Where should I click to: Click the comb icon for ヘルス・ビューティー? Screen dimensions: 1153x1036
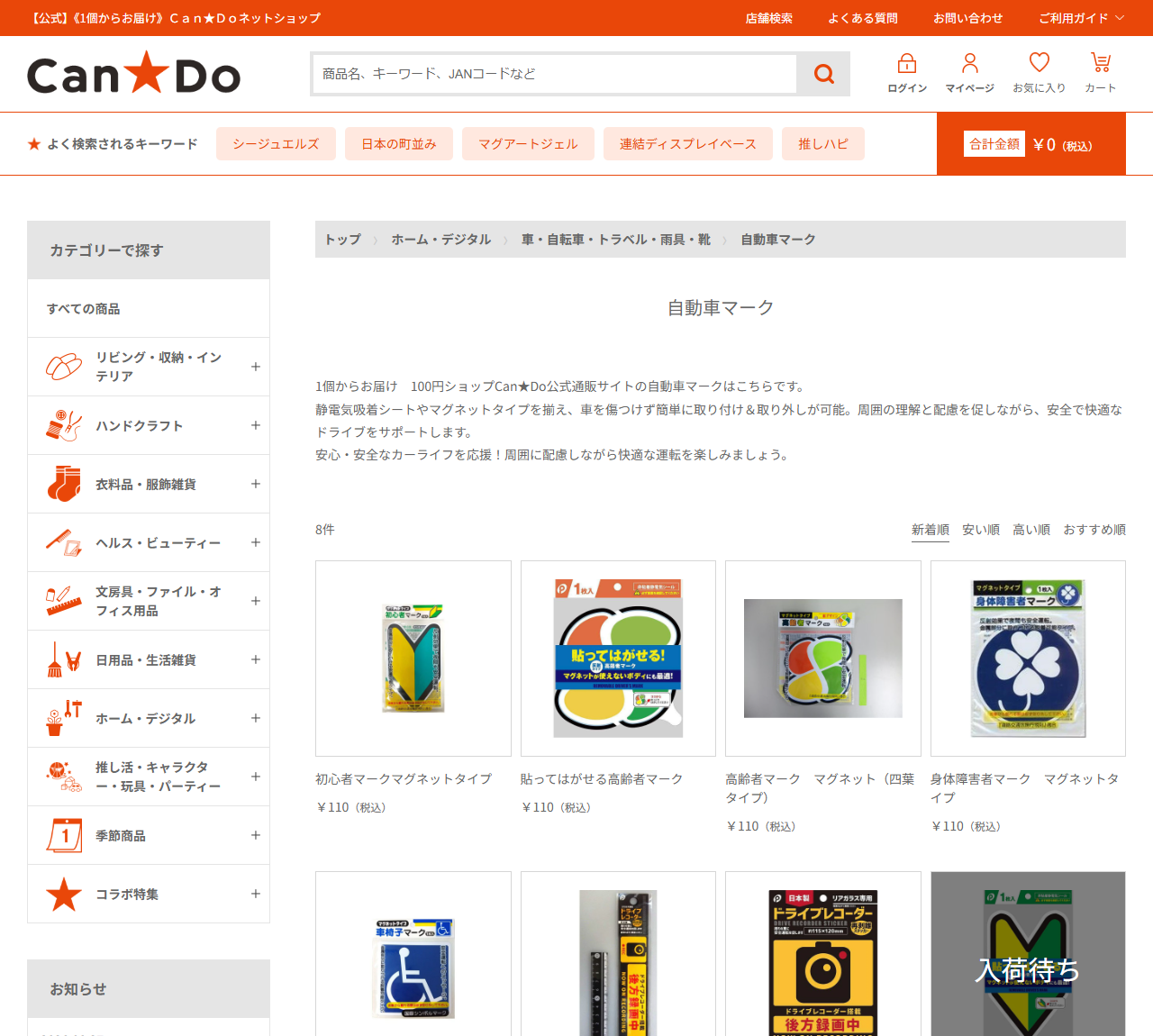tap(64, 542)
